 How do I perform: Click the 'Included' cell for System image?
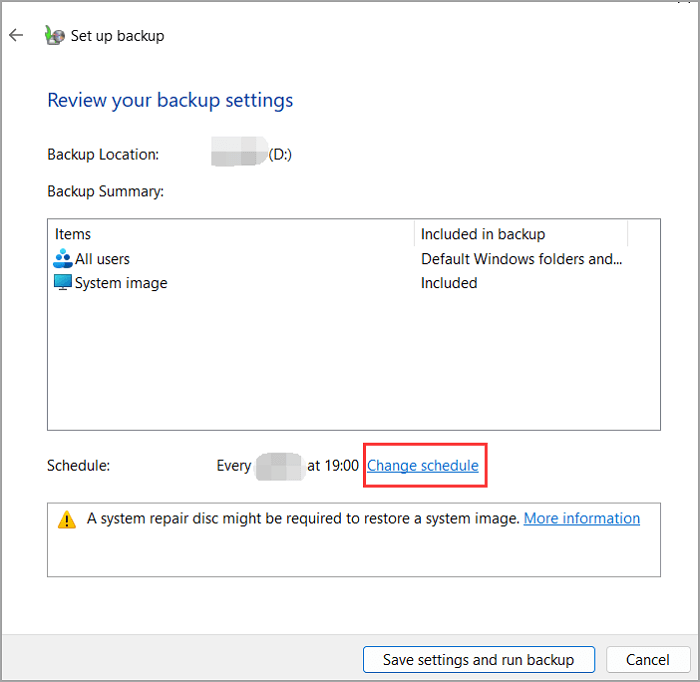tap(449, 283)
